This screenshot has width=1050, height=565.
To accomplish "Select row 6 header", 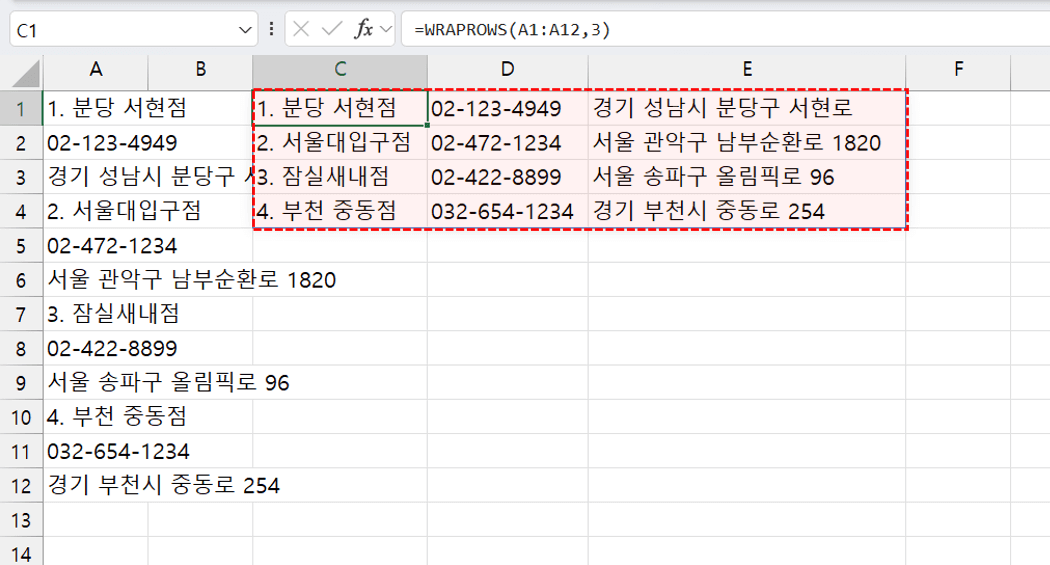I will [21, 280].
